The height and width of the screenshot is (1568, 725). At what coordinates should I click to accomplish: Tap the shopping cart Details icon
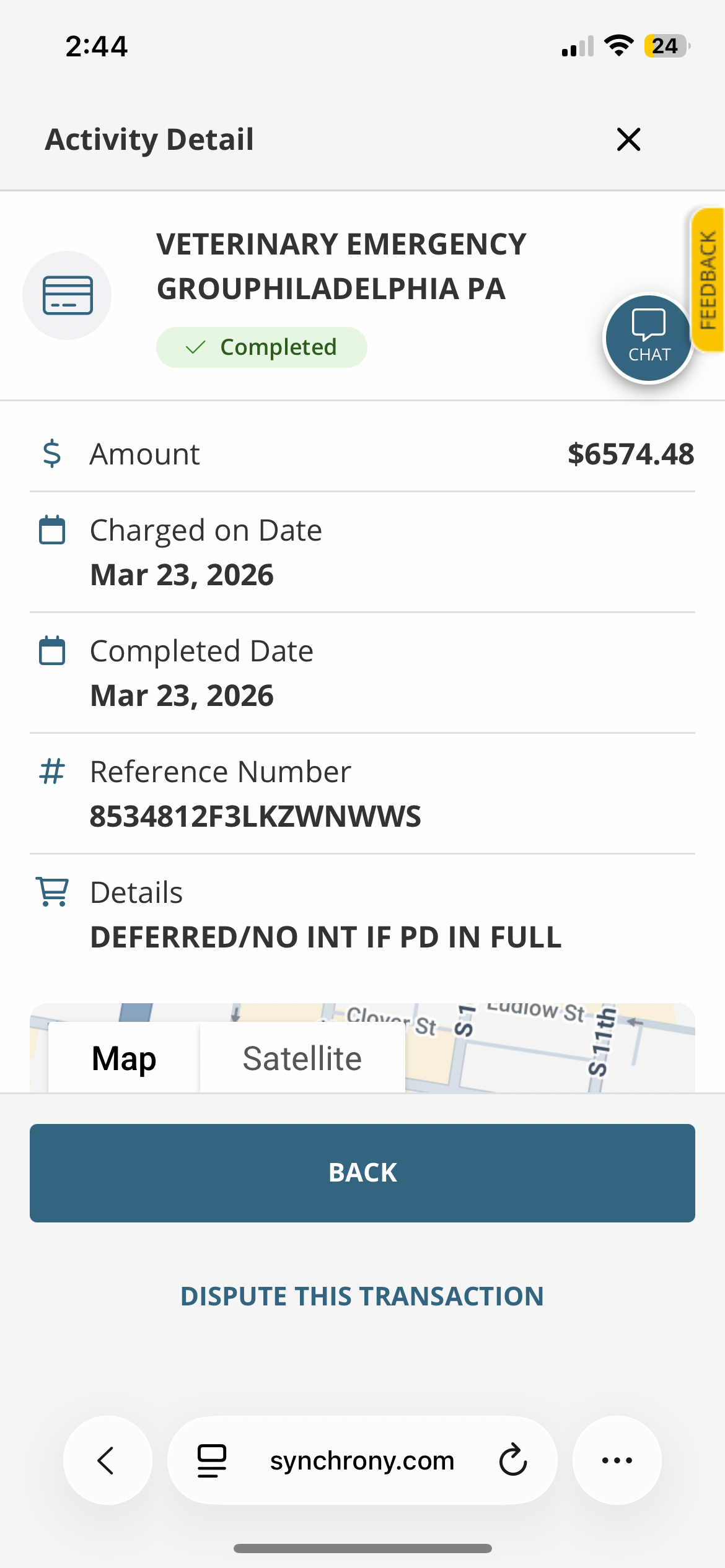(x=52, y=892)
